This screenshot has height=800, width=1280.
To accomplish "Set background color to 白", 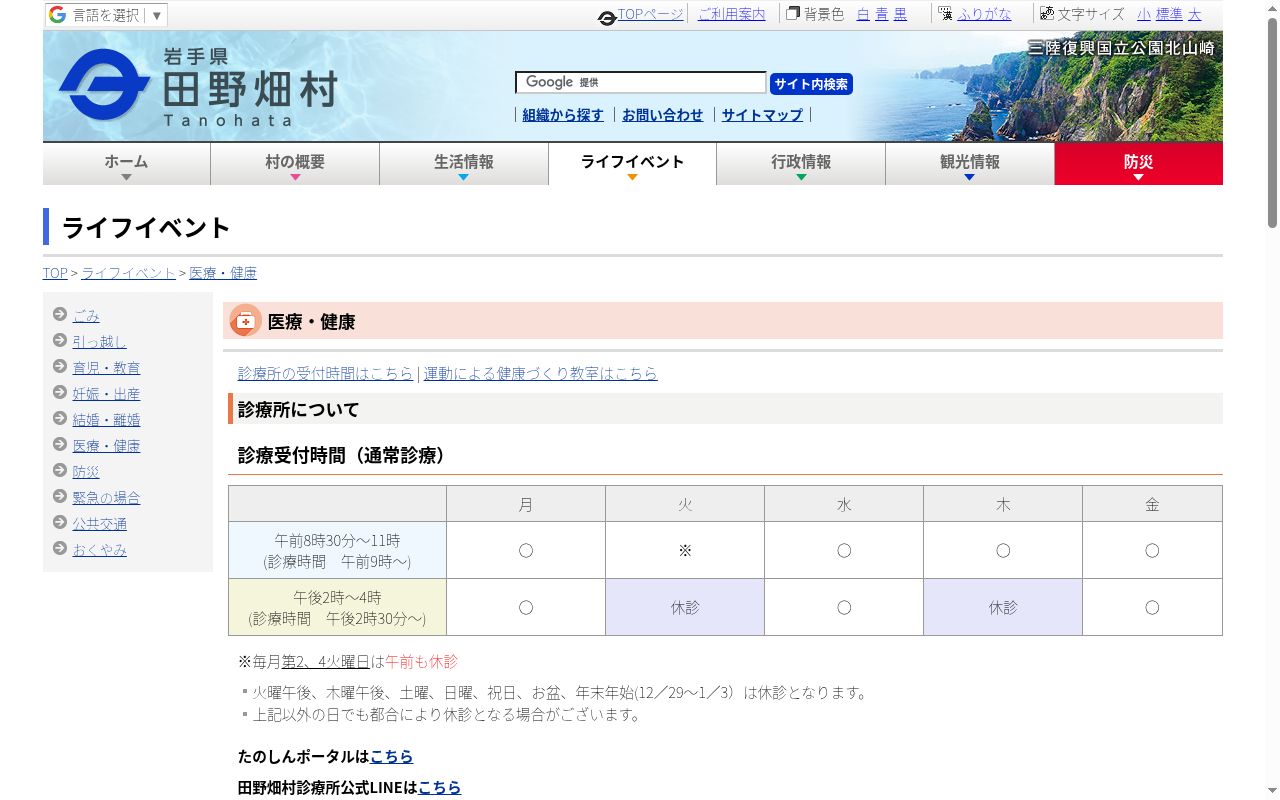I will click(x=863, y=14).
